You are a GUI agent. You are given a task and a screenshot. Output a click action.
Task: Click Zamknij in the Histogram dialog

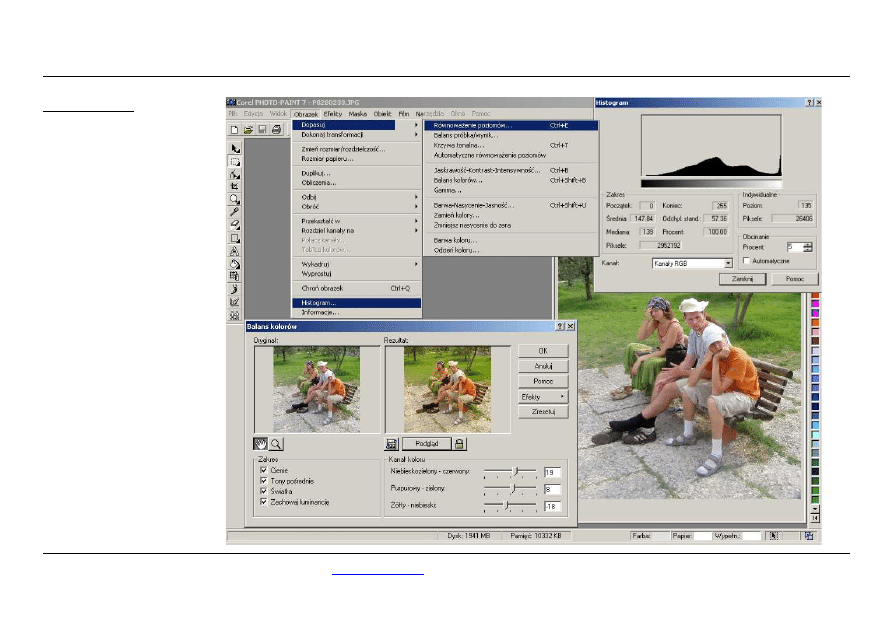(x=742, y=279)
